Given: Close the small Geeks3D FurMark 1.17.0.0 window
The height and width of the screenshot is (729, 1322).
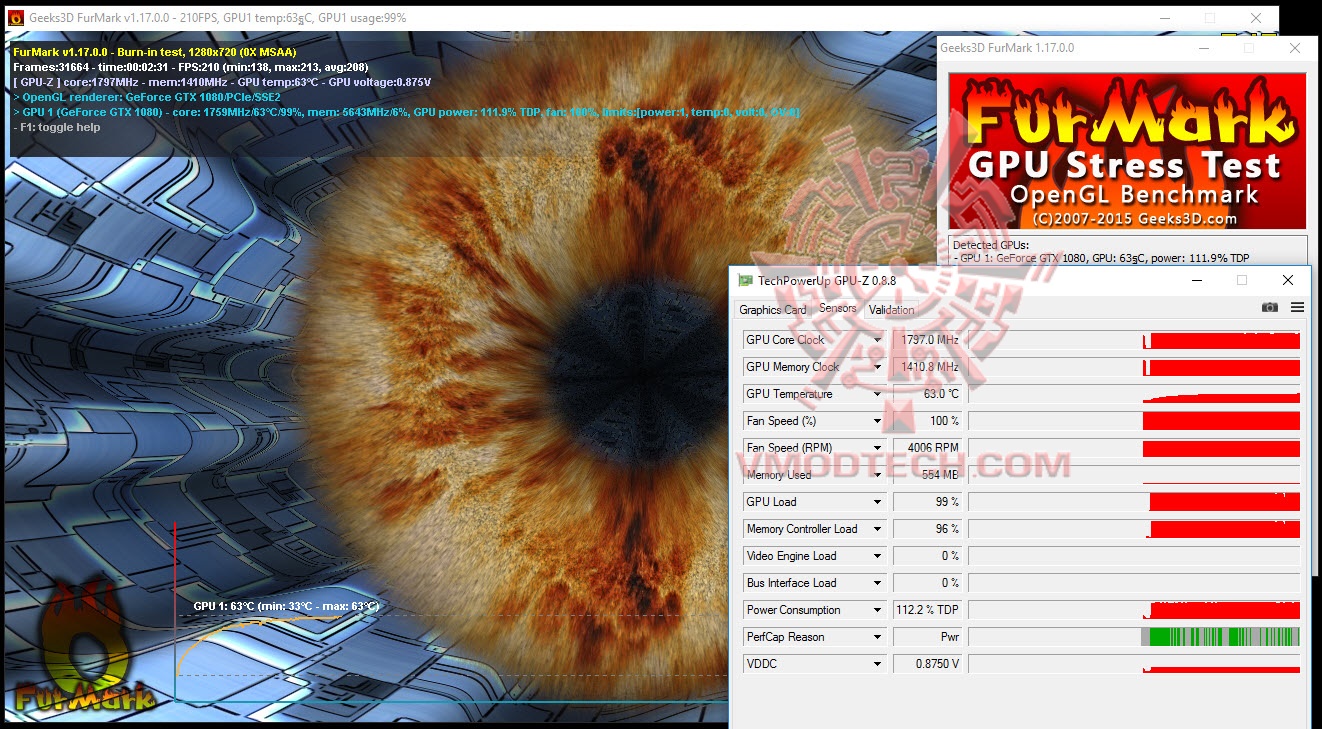Looking at the screenshot, I should coord(1295,48).
